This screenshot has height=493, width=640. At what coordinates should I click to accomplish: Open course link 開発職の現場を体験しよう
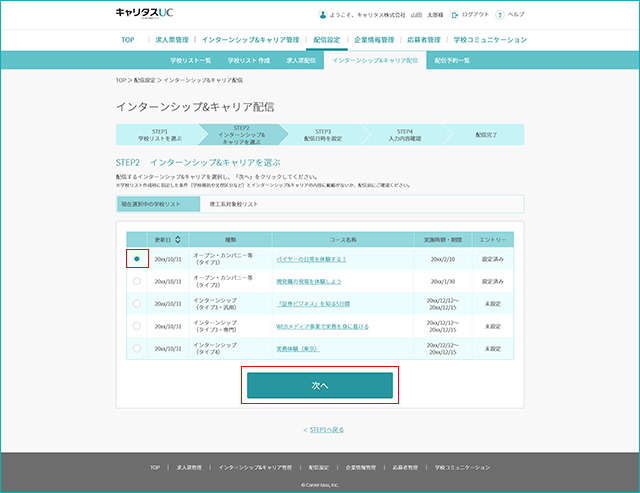coord(309,282)
